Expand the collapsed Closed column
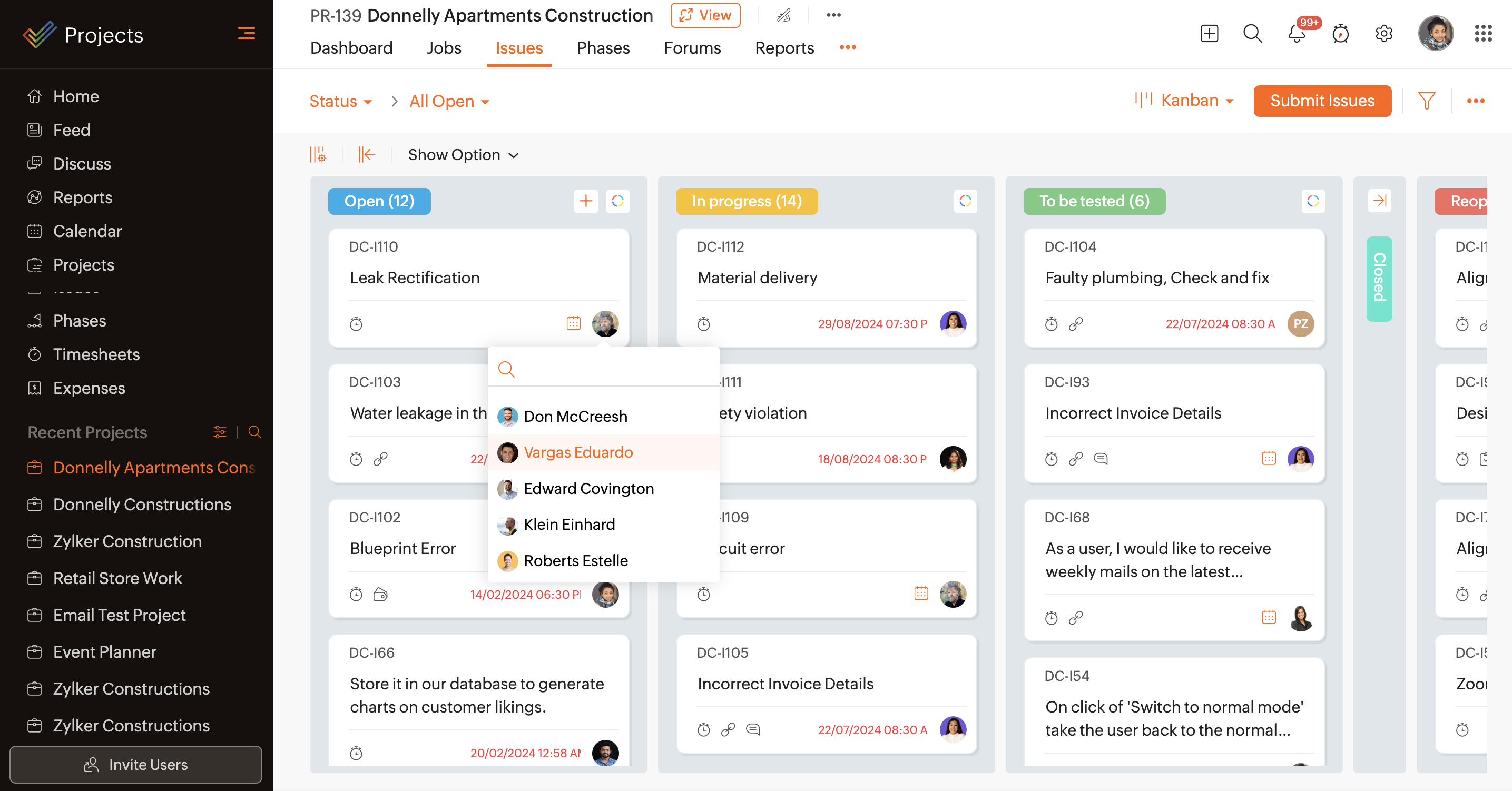 click(x=1379, y=201)
